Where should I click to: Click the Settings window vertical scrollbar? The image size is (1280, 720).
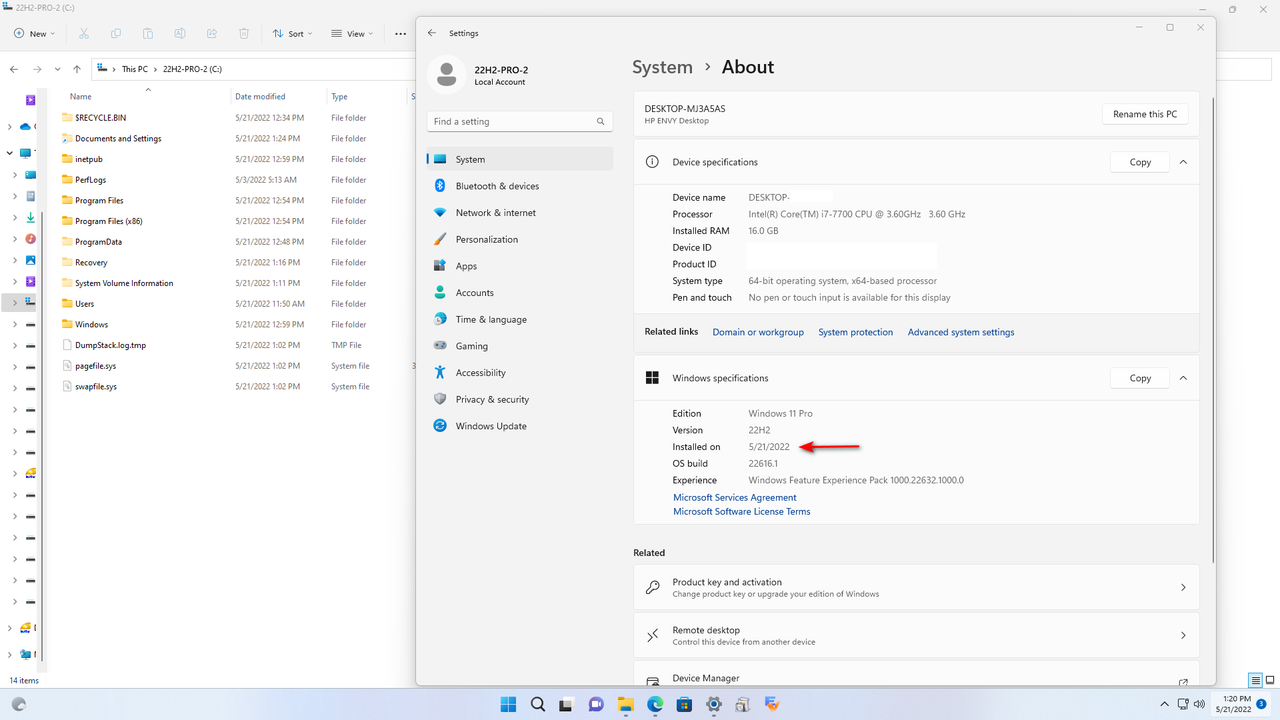tap(1213, 330)
